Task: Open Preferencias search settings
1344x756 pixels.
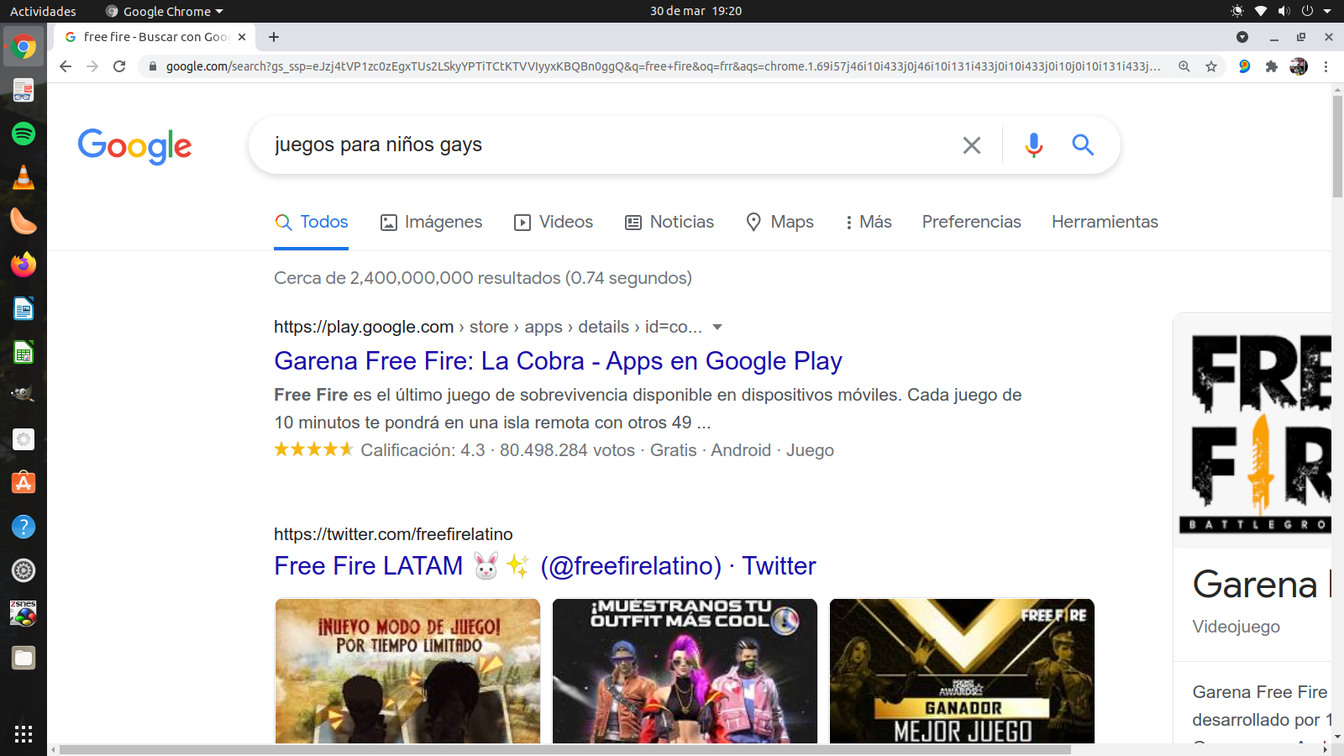Action: coord(971,222)
